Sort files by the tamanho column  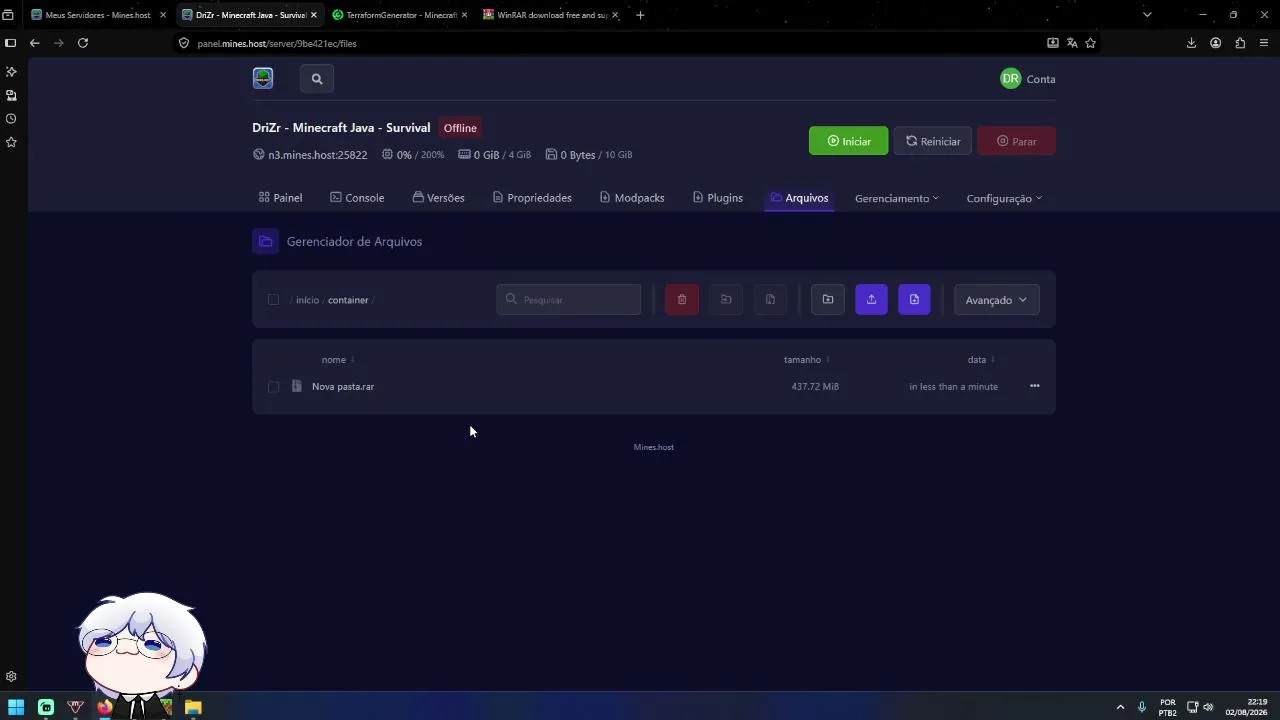click(x=807, y=360)
